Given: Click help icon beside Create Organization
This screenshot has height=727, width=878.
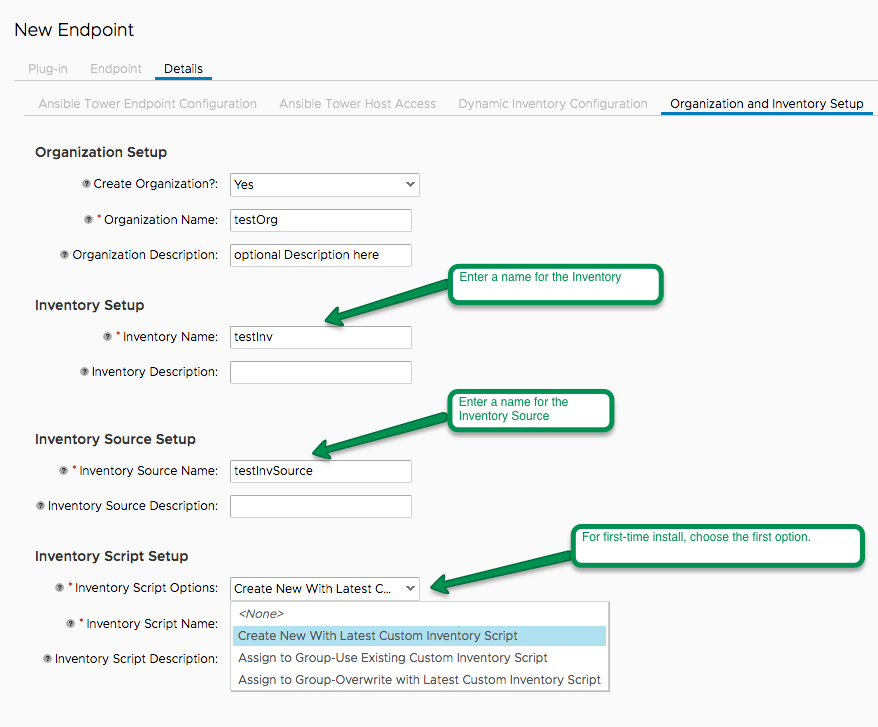Looking at the screenshot, I should point(86,184).
